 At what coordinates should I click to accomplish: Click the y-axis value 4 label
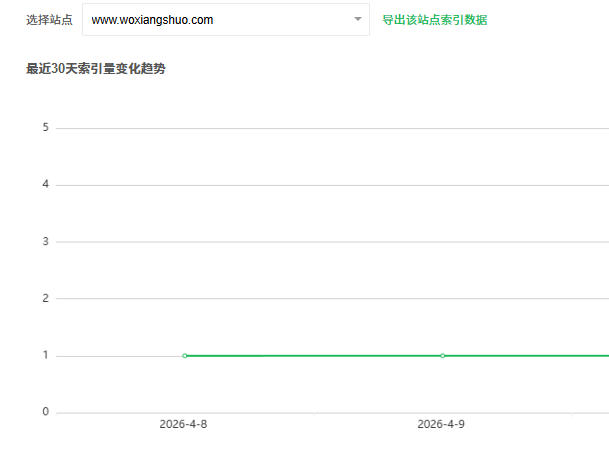pos(46,184)
